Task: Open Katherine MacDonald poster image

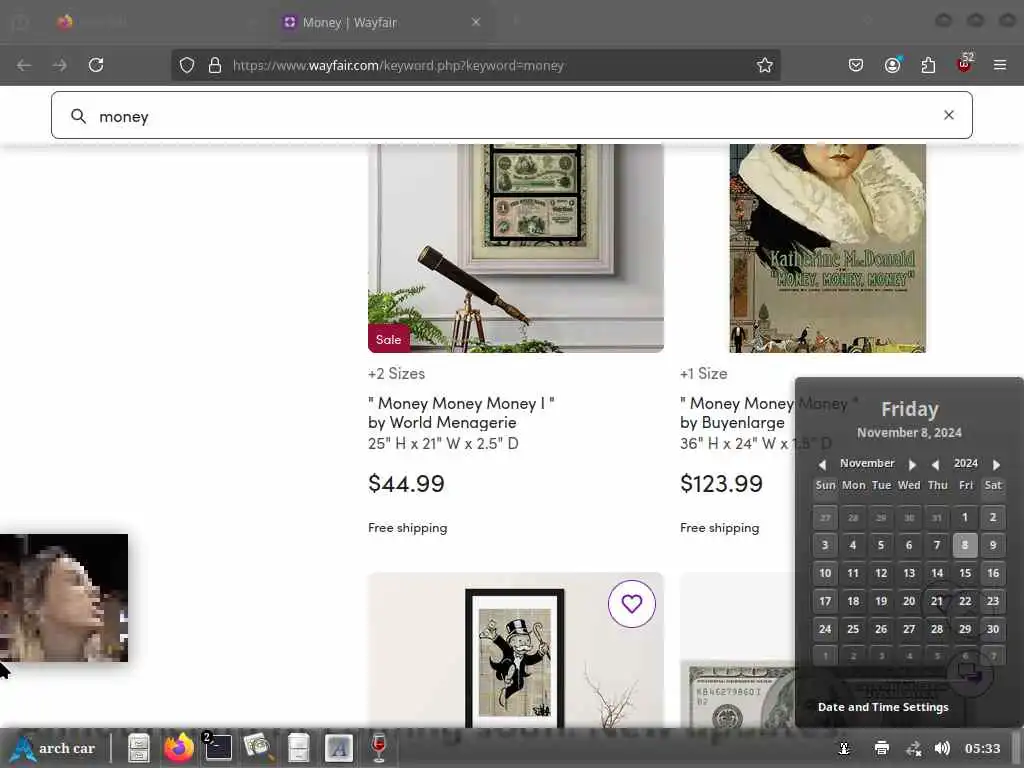Action: pos(827,248)
